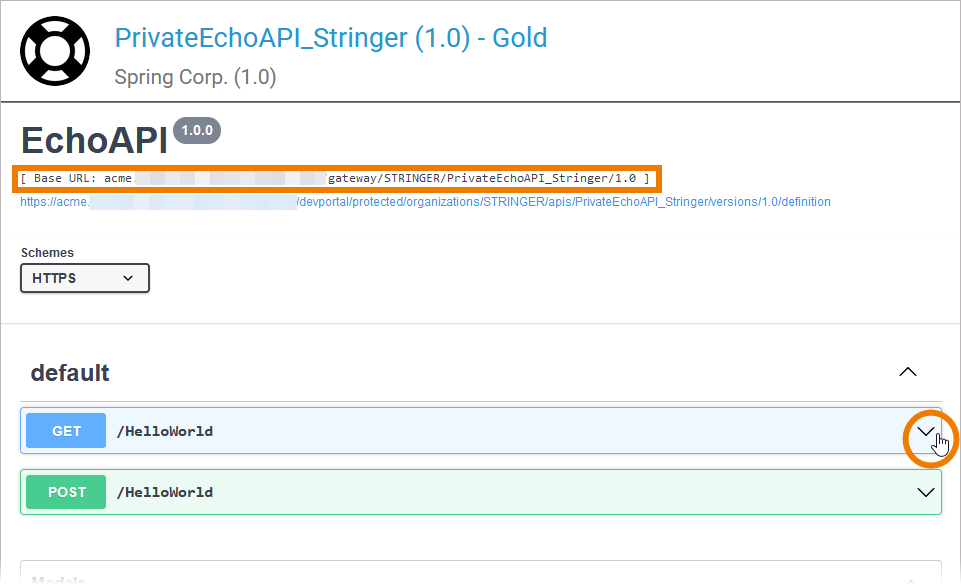The height and width of the screenshot is (585, 961).
Task: Collapse the default section with the up chevron
Action: click(907, 372)
